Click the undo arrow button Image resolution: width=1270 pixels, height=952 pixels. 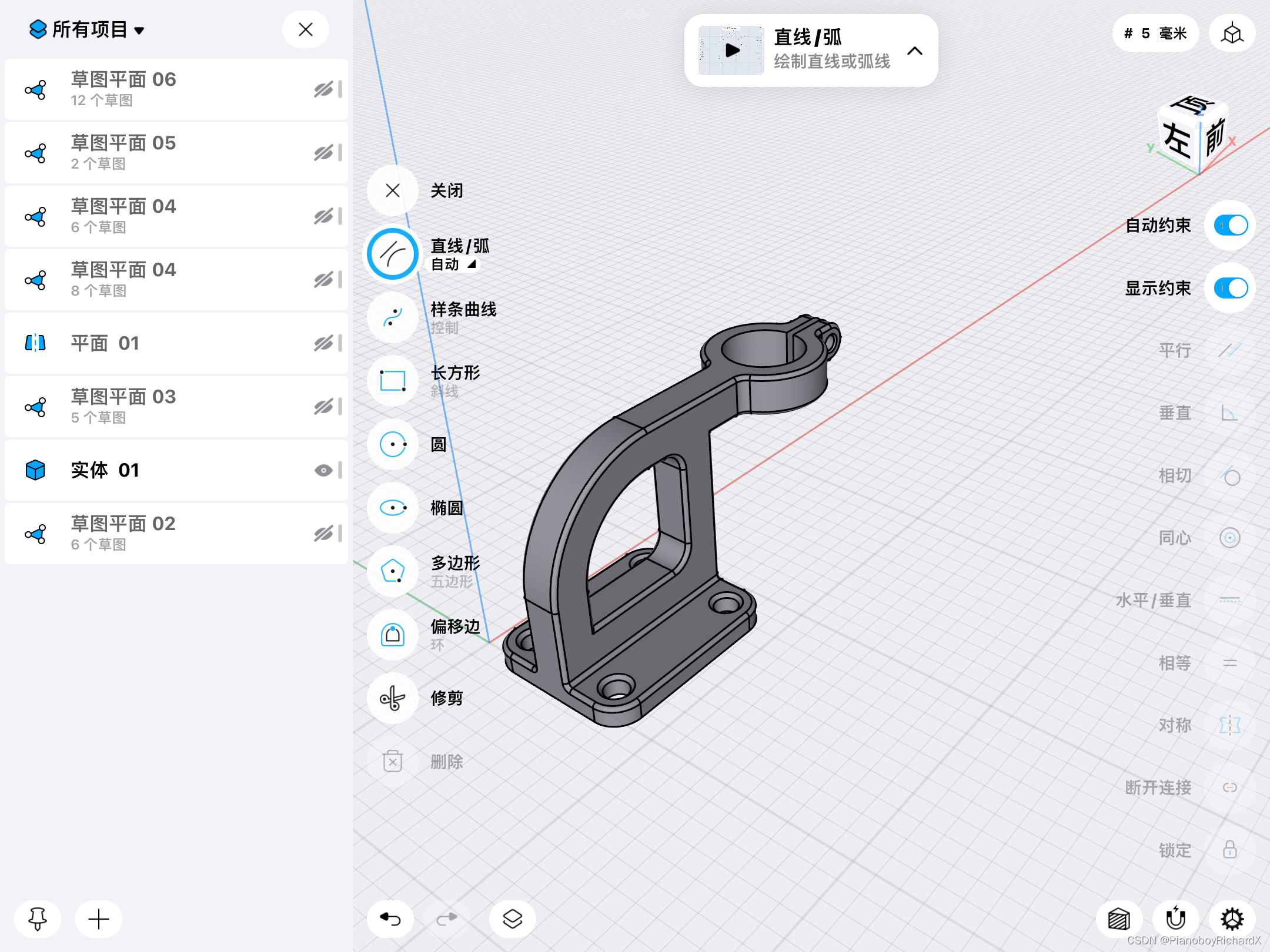click(390, 919)
